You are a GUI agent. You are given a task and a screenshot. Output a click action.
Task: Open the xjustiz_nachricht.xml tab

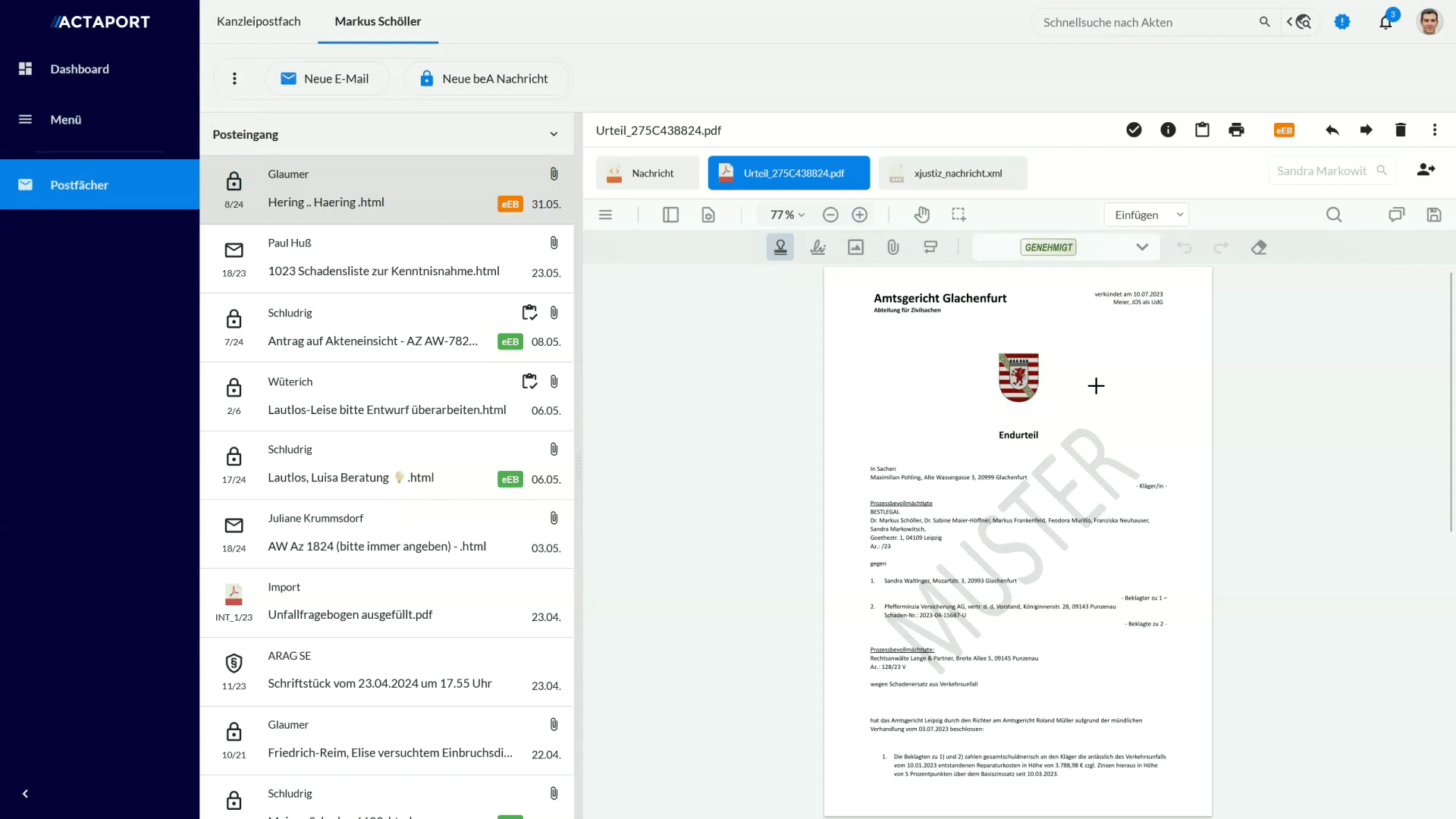coord(952,173)
